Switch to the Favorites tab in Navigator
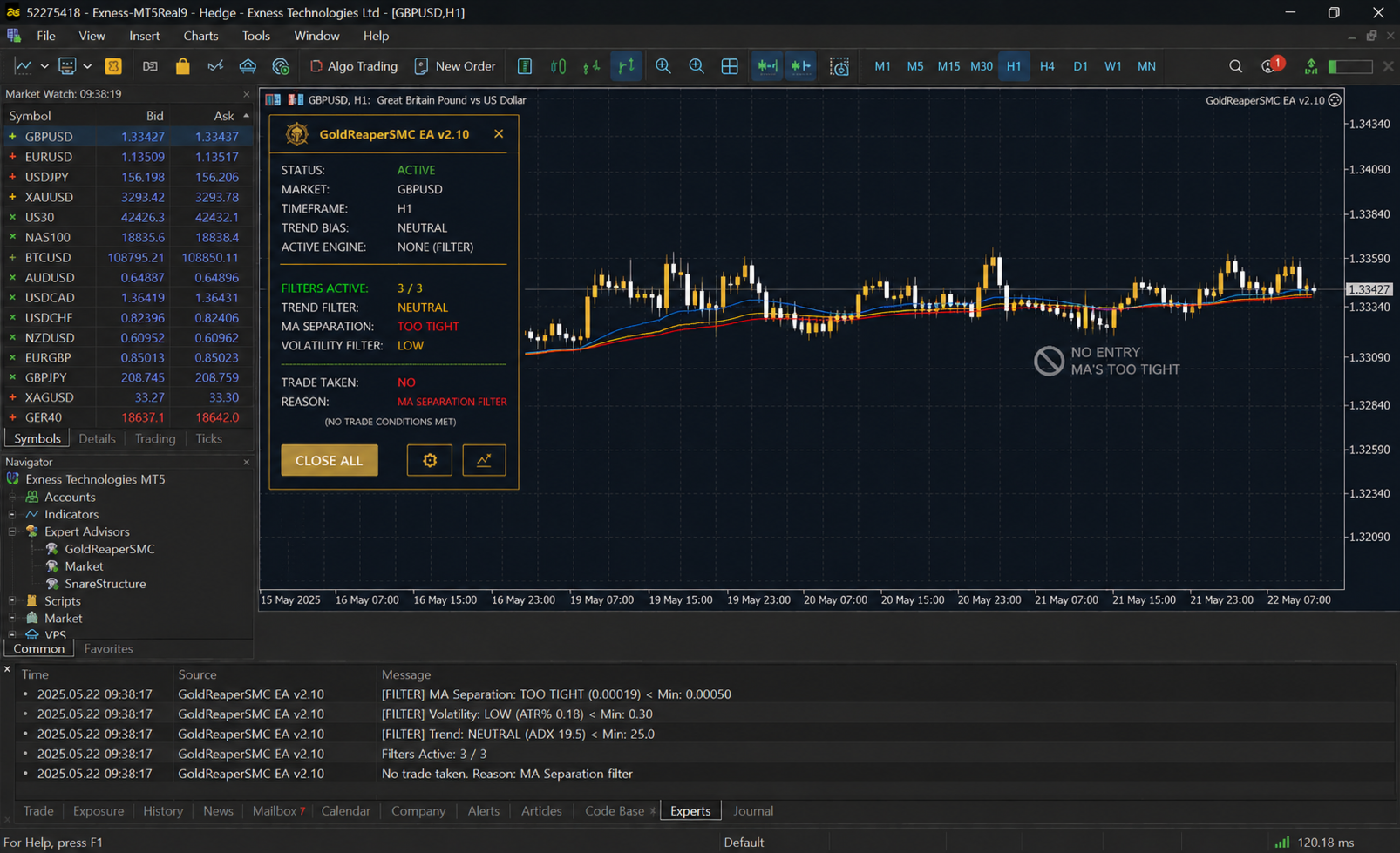Viewport: 1400px width, 853px height. (x=108, y=649)
